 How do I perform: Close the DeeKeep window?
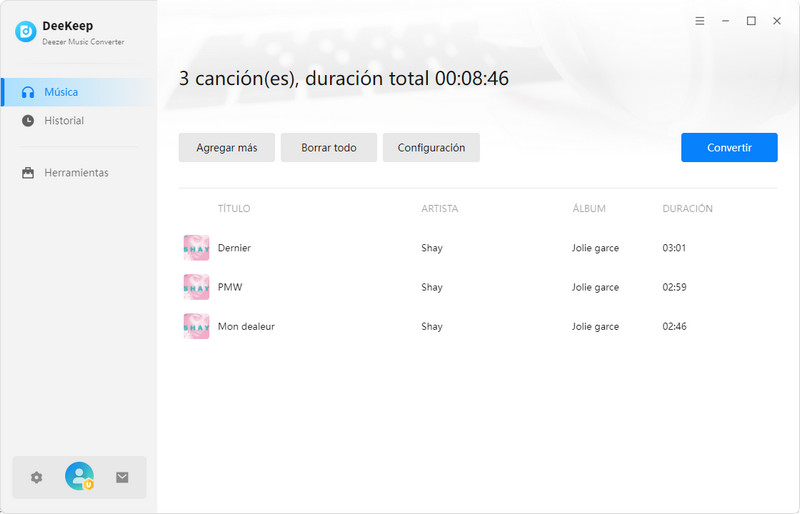click(777, 21)
